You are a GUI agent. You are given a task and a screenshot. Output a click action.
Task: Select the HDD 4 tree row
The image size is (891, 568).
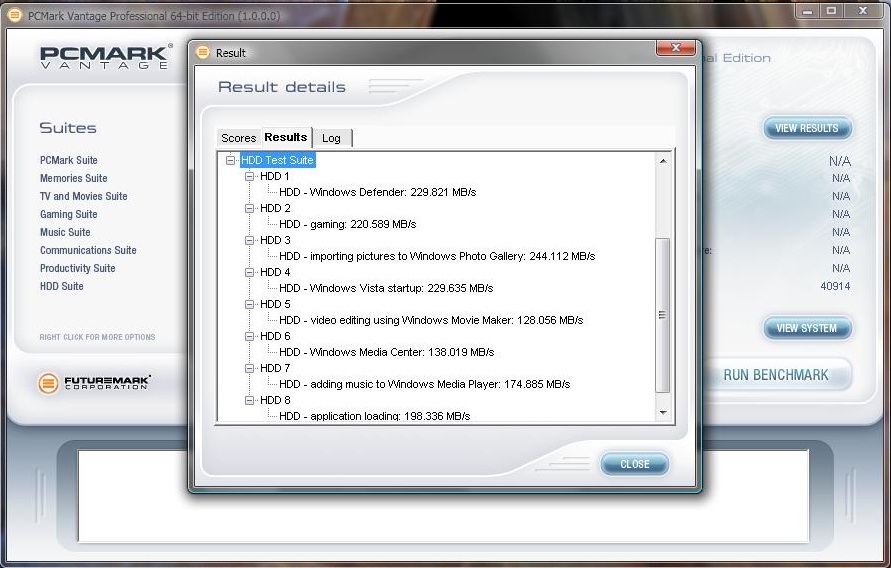coord(275,272)
